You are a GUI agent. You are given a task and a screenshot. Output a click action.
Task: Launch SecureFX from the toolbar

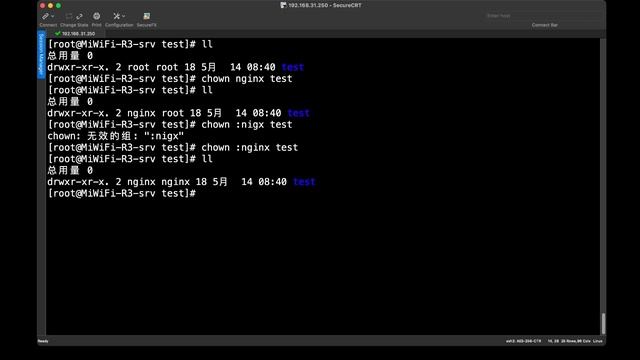[147, 16]
